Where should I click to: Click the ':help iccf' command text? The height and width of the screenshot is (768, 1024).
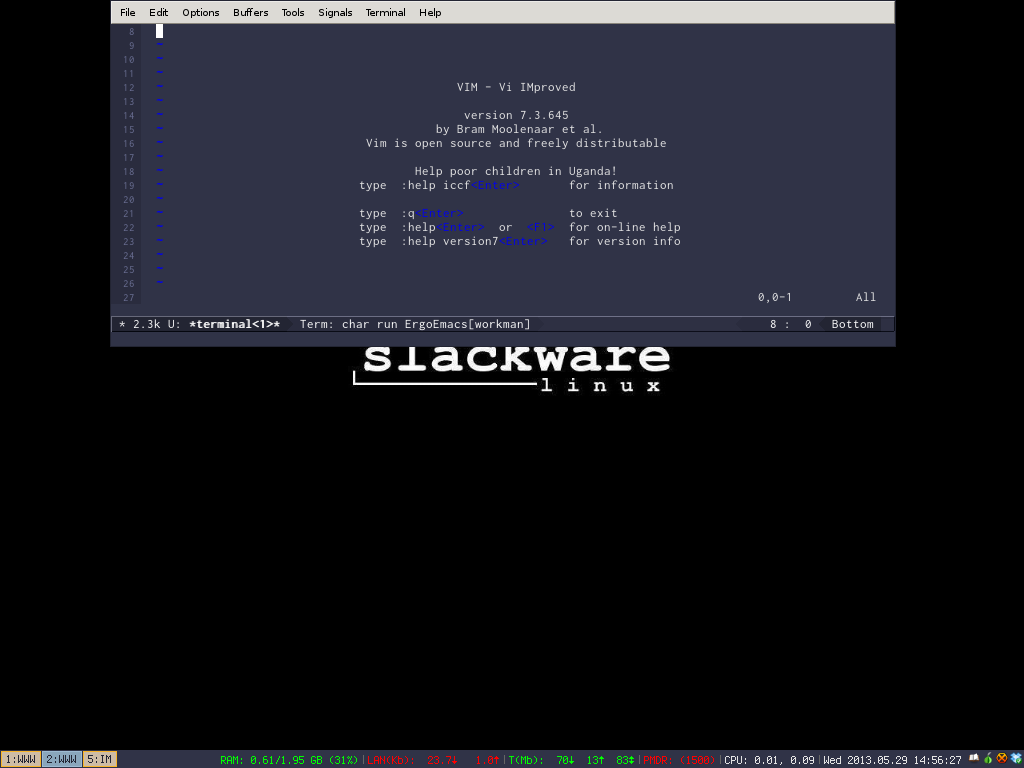(x=436, y=185)
